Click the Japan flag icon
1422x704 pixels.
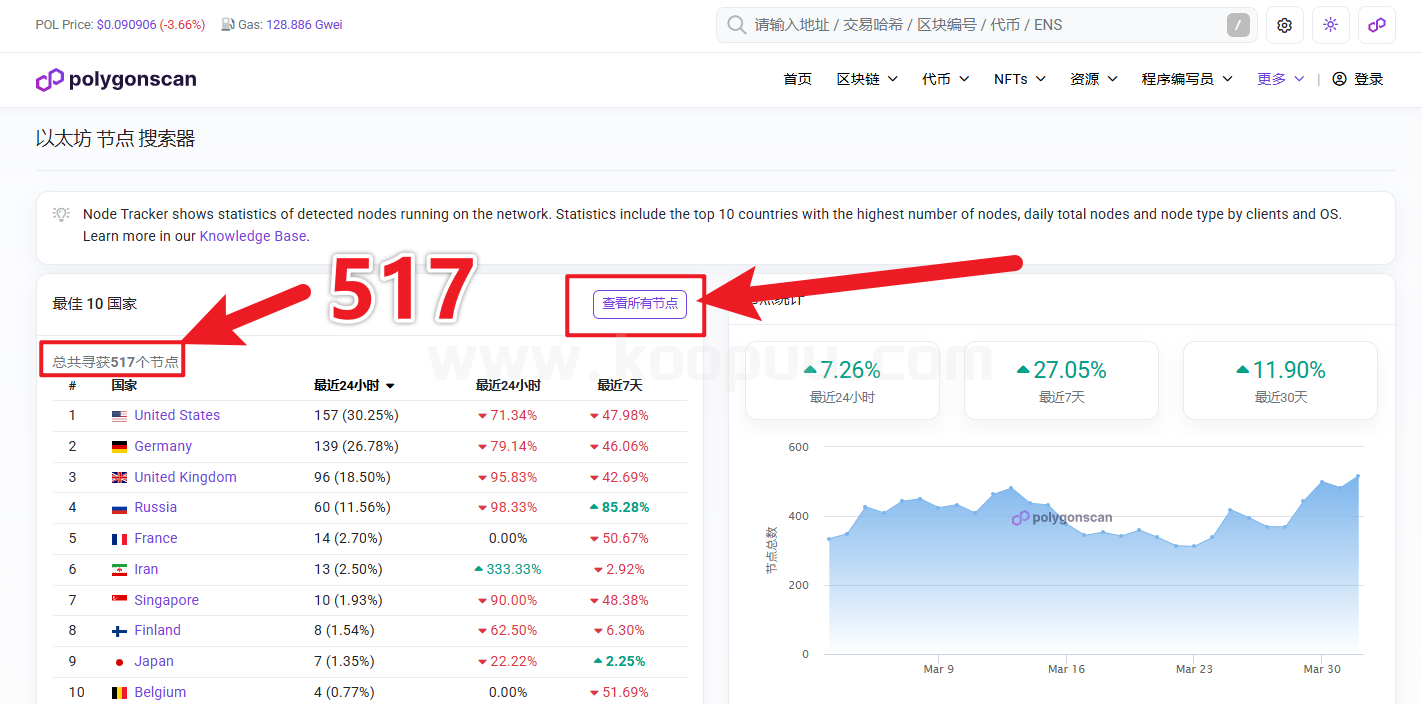click(x=119, y=662)
